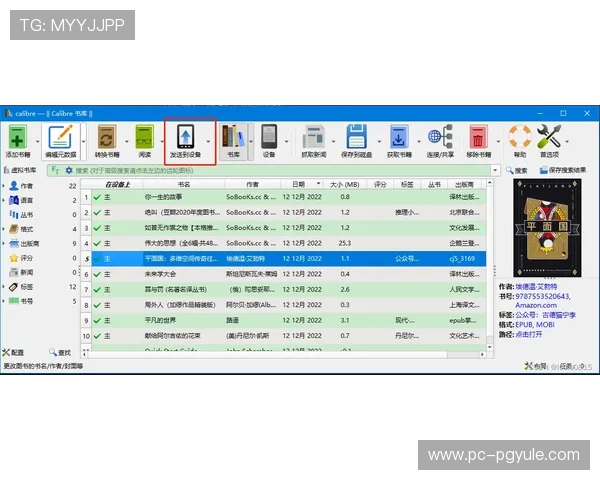Viewport: 600px width, 480px height.
Task: Open the 书库 (Library) toolbar icon
Action: coord(232,137)
